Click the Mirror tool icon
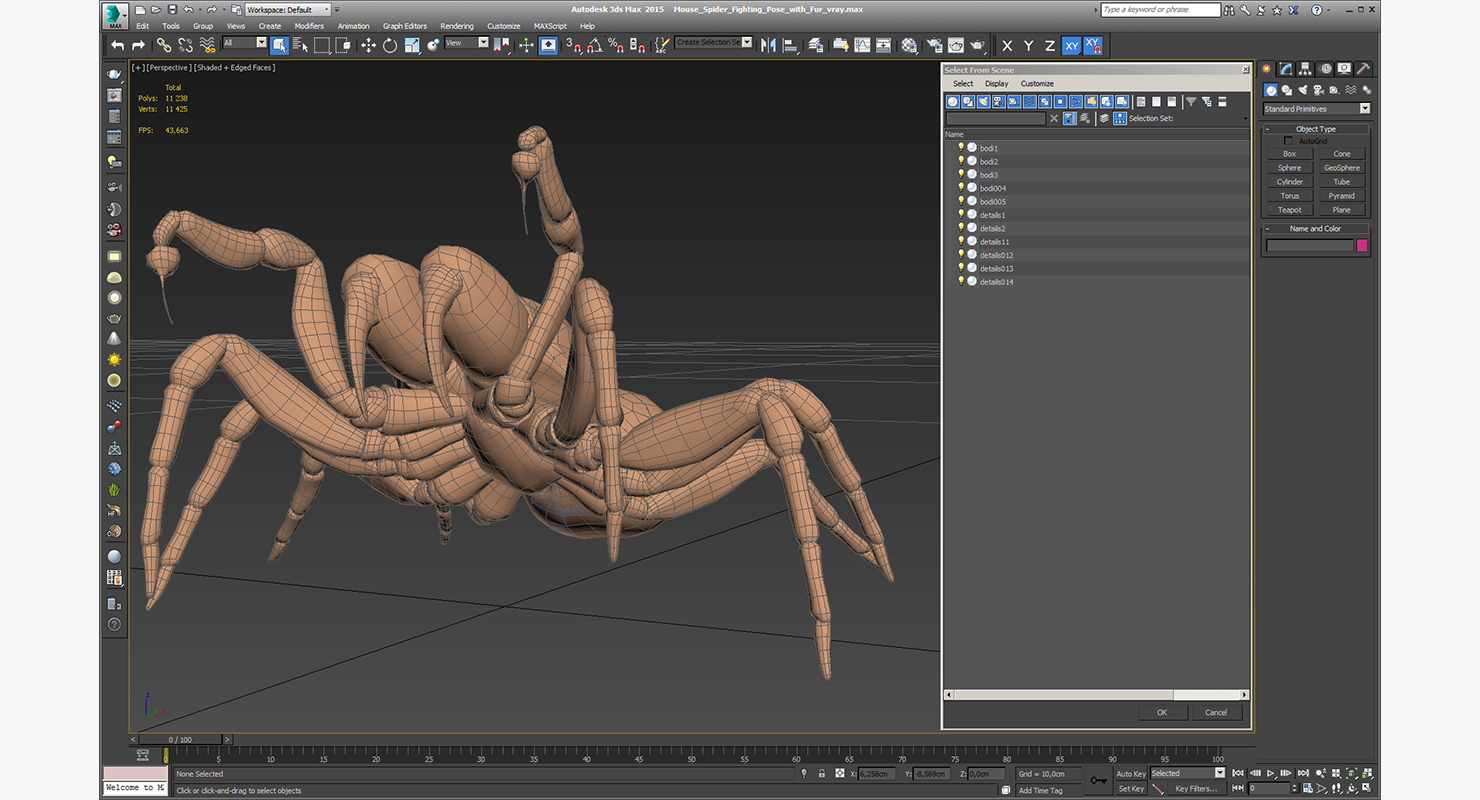Viewport: 1480px width, 800px height. tap(768, 45)
